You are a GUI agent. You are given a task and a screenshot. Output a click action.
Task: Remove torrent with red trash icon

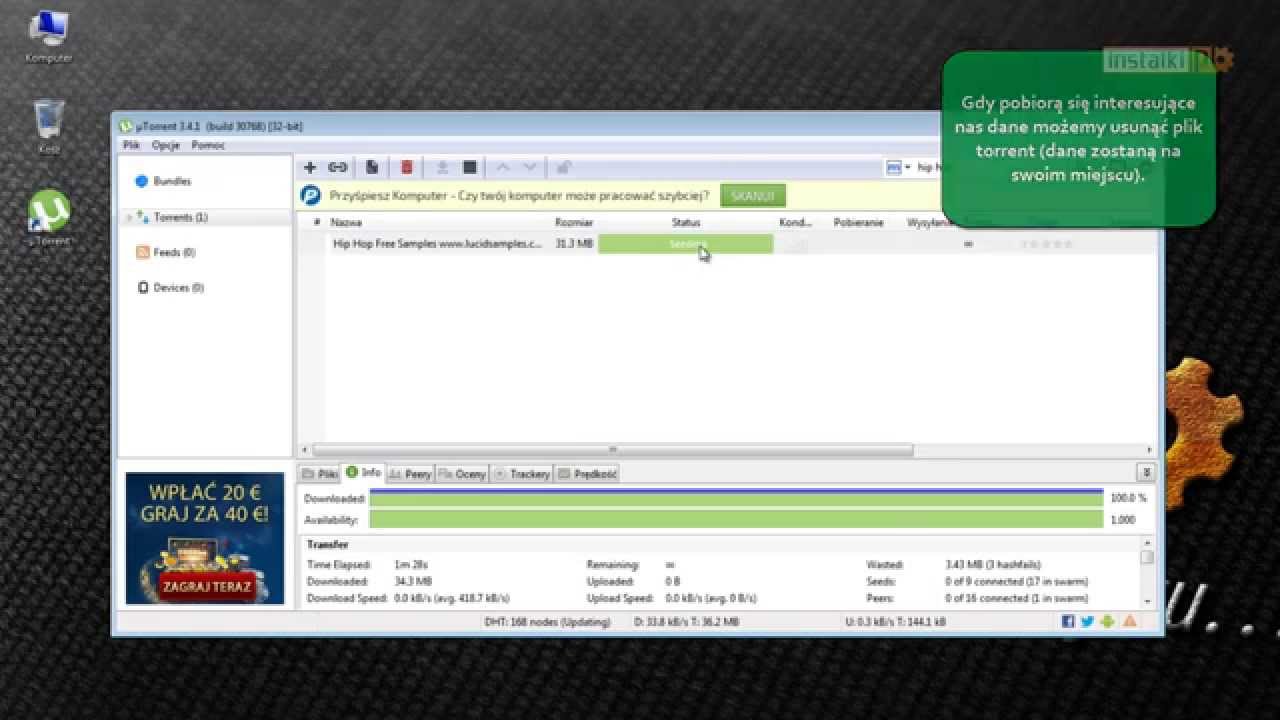click(407, 167)
